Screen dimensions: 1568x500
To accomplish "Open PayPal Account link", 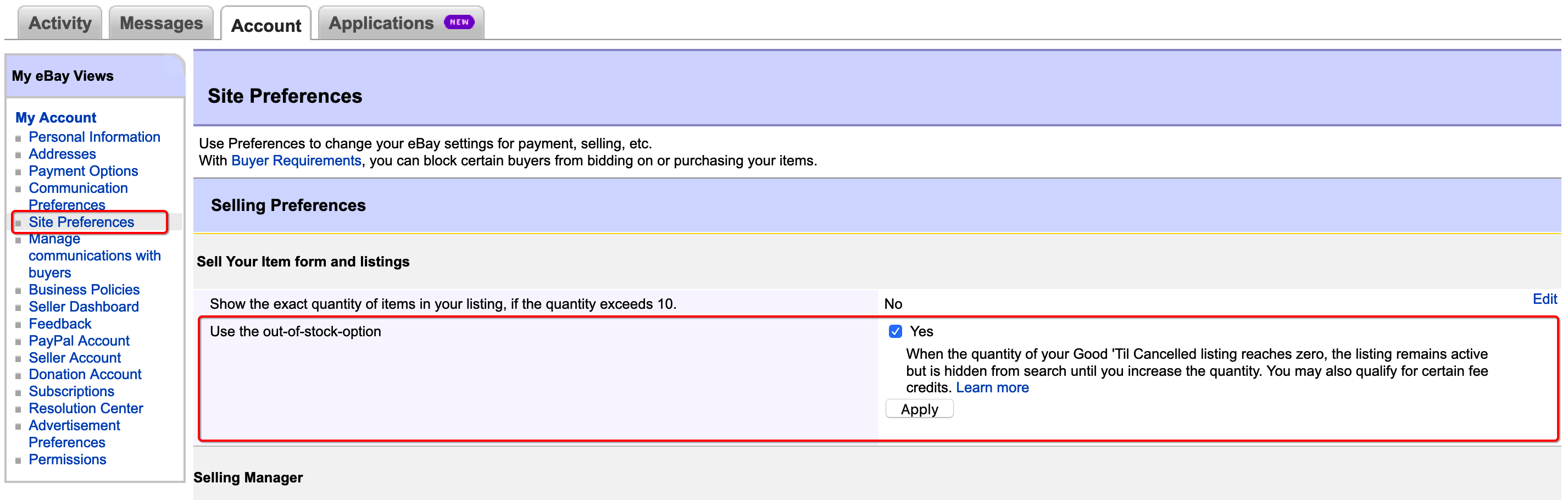I will (79, 341).
